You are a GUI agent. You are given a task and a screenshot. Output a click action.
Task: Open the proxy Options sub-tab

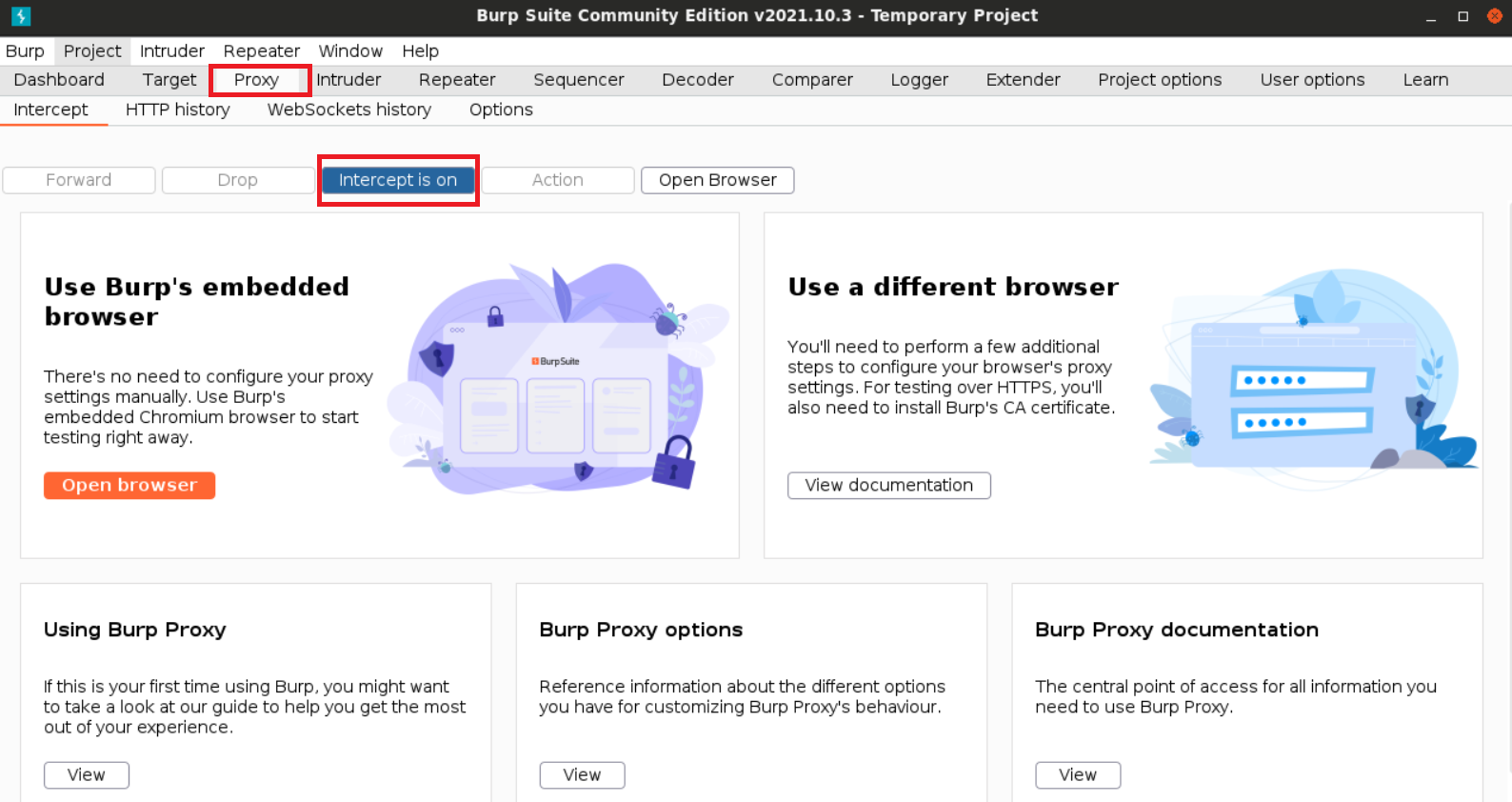[x=501, y=110]
